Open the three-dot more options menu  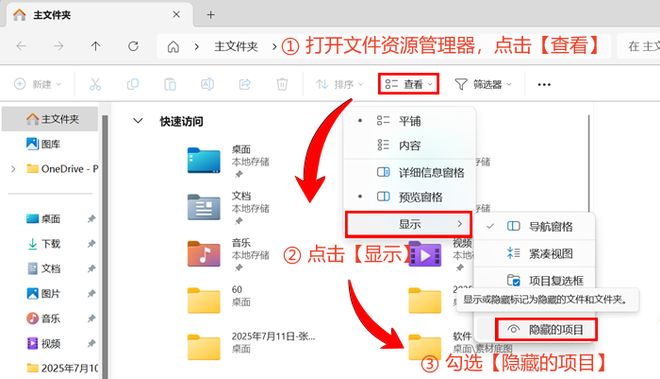[x=544, y=85]
